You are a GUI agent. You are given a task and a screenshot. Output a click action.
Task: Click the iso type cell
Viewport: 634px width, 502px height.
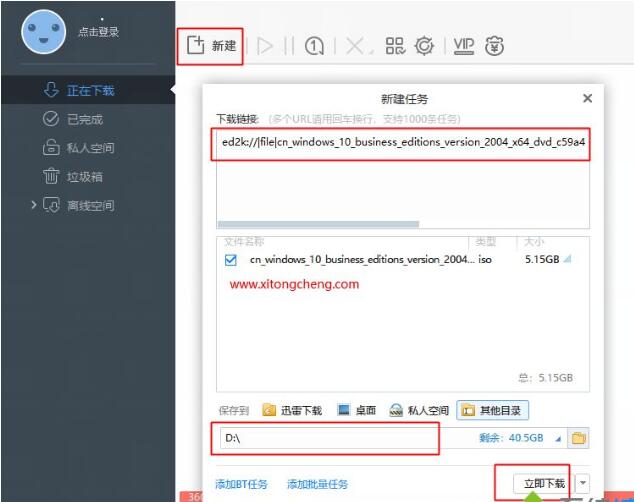pos(485,259)
